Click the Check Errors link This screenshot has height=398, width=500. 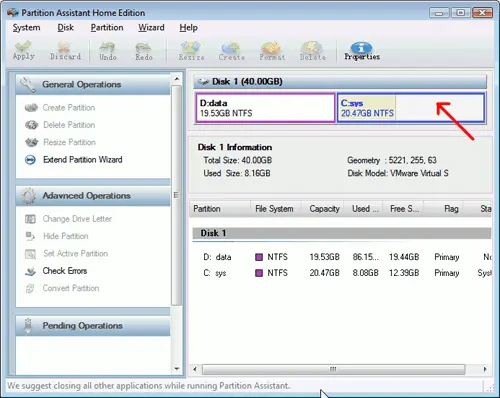65,271
